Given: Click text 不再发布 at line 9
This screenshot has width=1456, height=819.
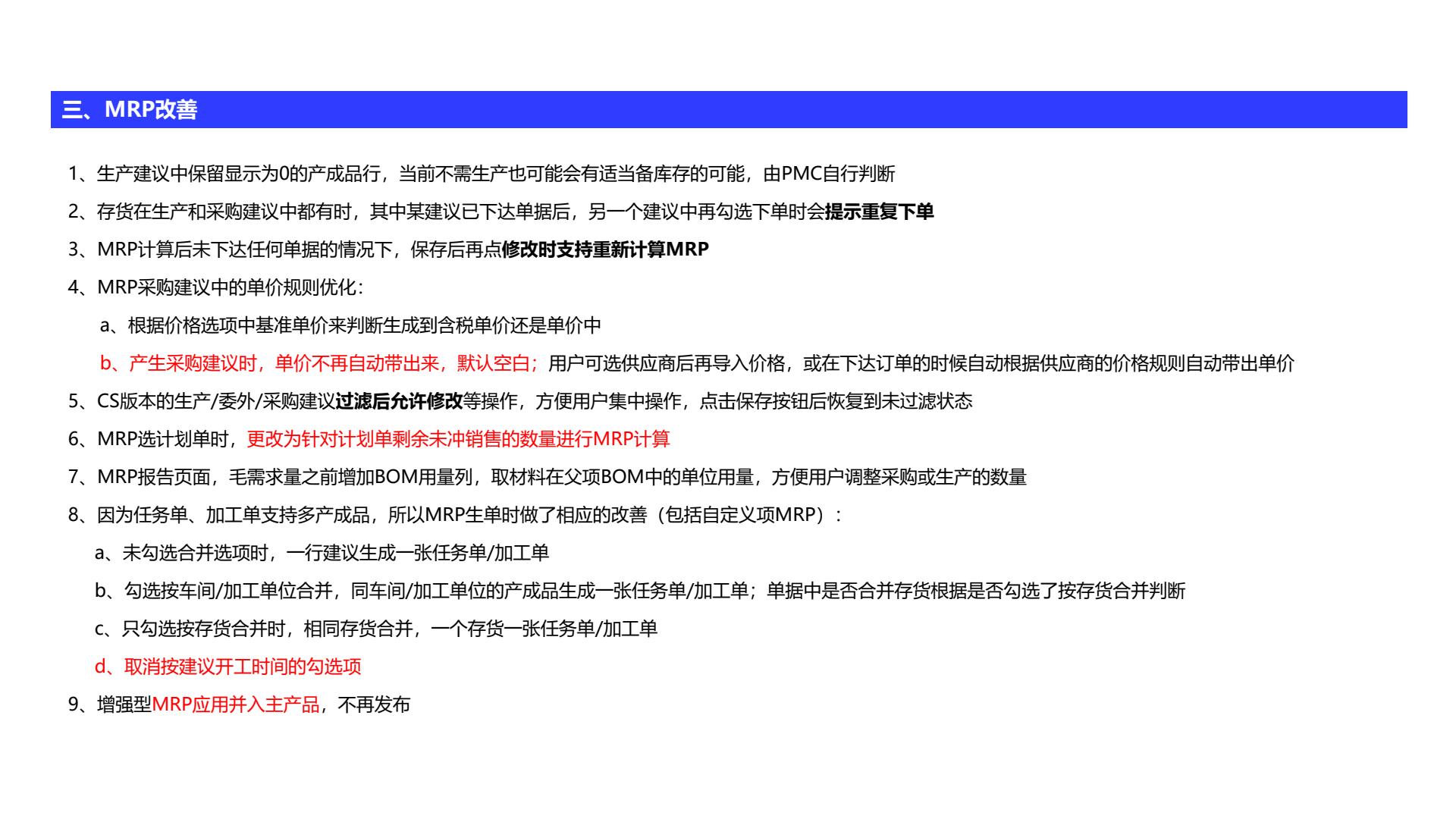Looking at the screenshot, I should tap(374, 704).
